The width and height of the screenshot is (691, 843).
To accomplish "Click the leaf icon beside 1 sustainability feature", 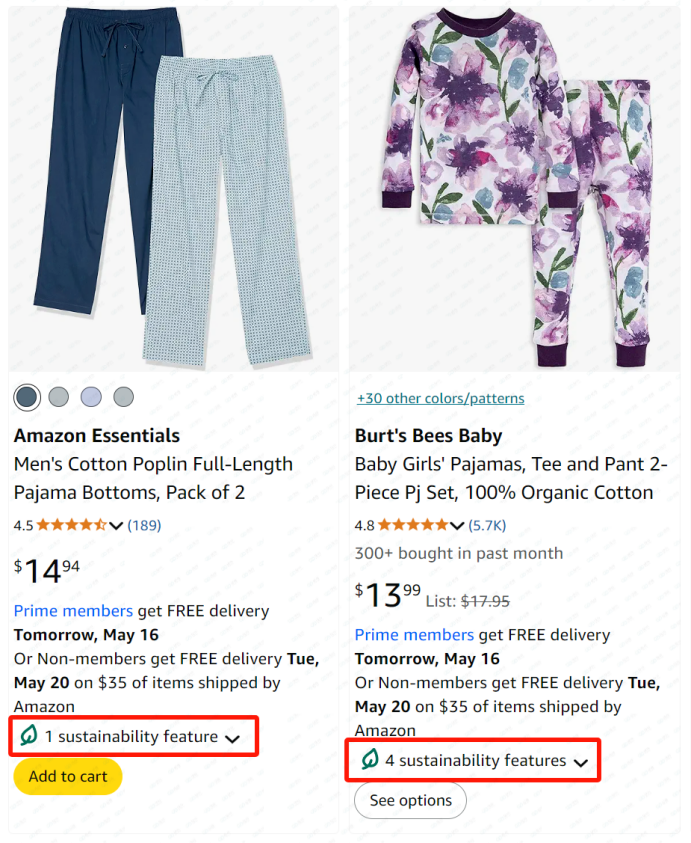I will pos(29,735).
